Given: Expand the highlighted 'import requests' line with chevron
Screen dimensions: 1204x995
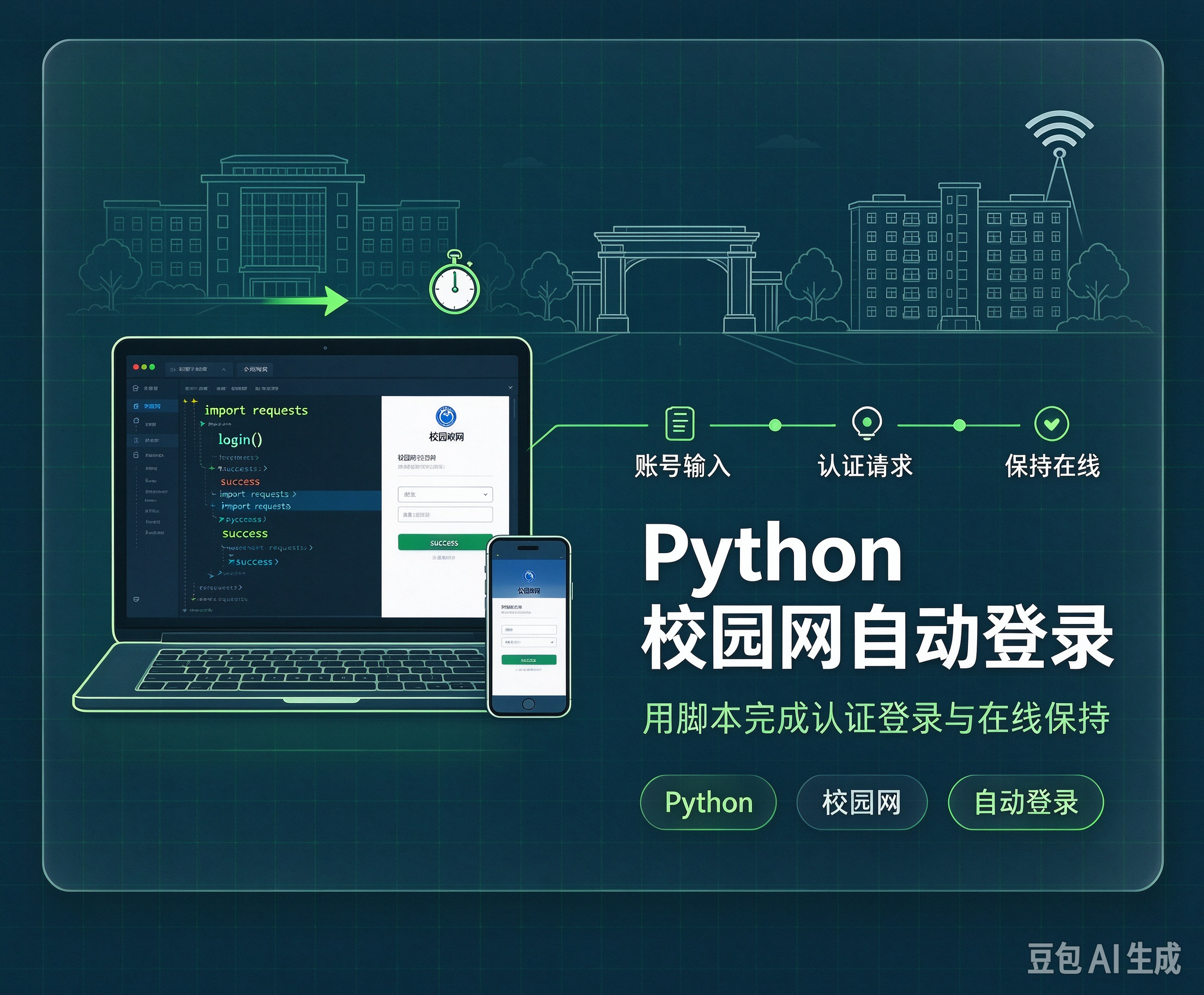Looking at the screenshot, I should (294, 494).
